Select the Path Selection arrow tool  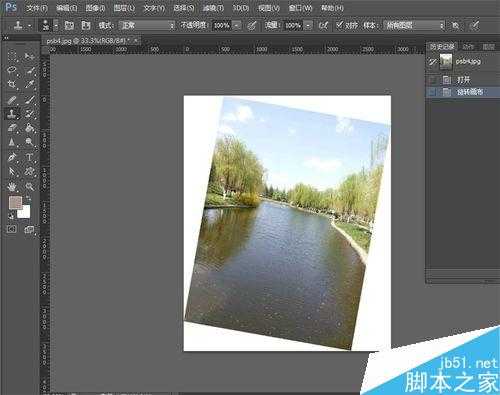coord(12,172)
